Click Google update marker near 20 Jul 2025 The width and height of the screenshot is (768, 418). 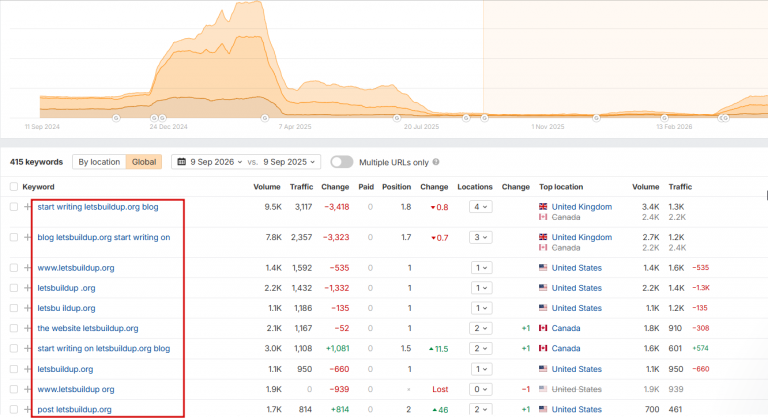tap(397, 118)
